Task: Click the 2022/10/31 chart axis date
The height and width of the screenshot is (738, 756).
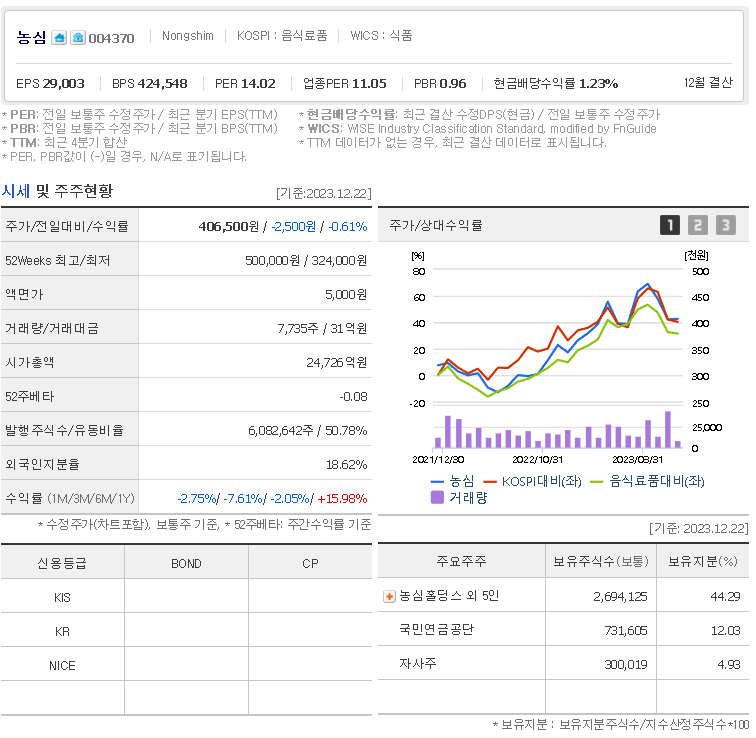Action: (x=537, y=459)
